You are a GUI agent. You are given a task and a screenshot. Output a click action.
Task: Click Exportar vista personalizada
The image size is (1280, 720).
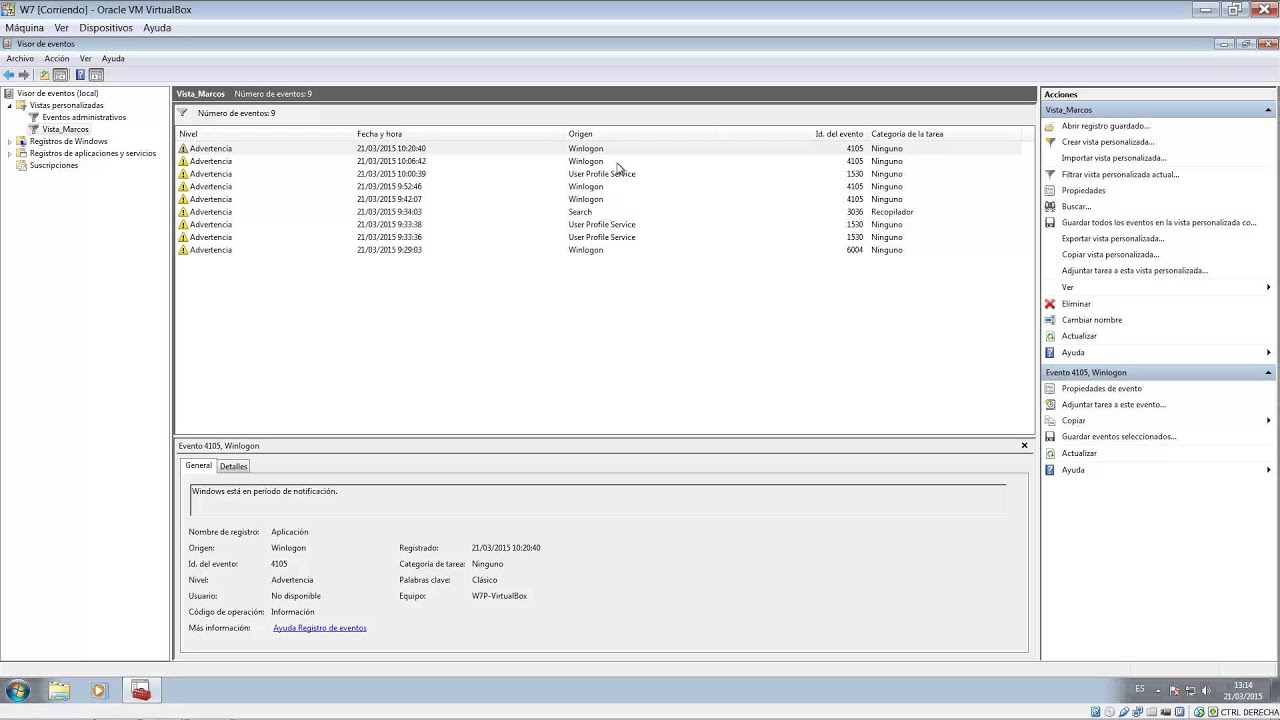(x=1113, y=238)
